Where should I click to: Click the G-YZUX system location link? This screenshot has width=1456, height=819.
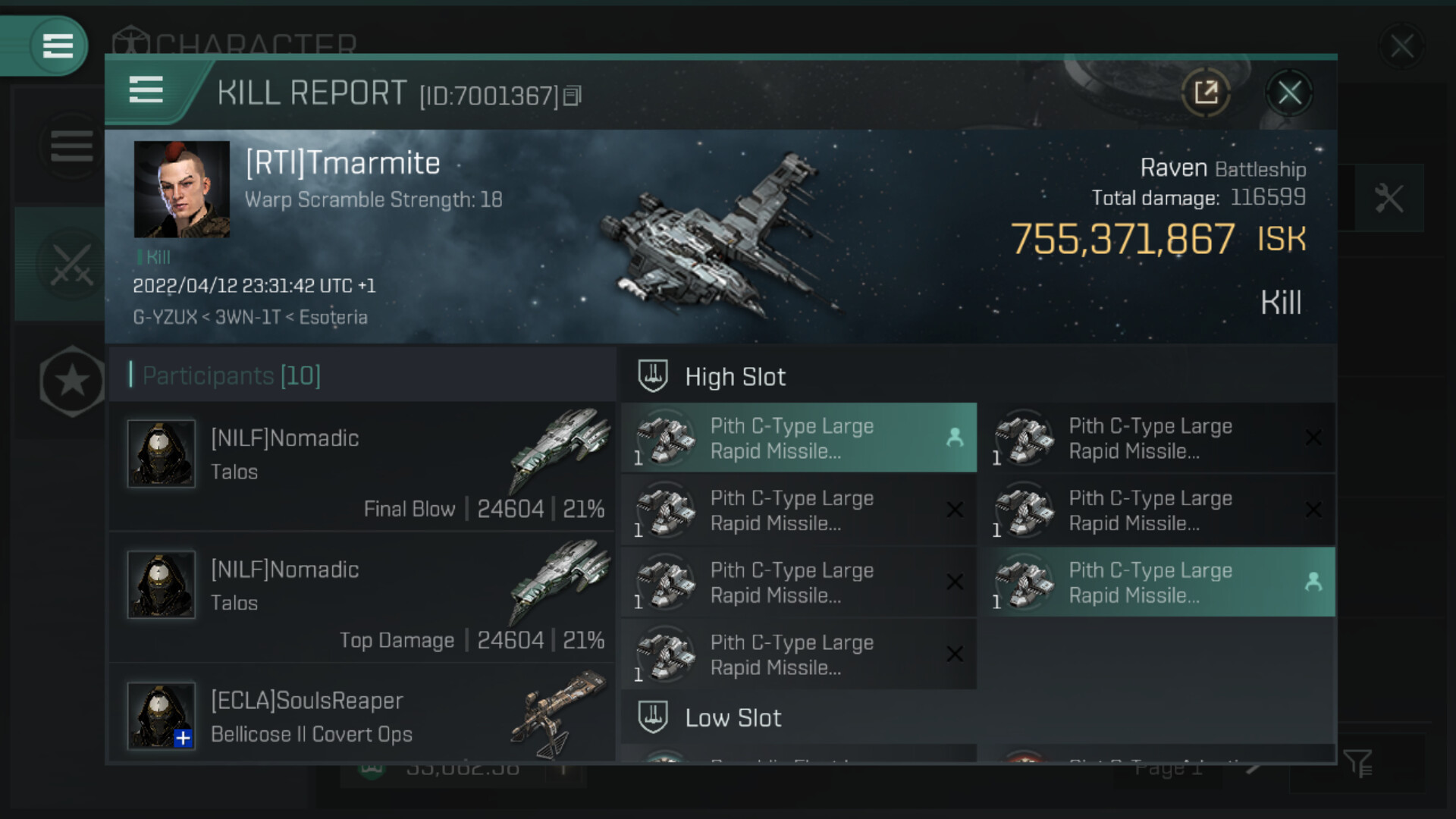tap(165, 317)
